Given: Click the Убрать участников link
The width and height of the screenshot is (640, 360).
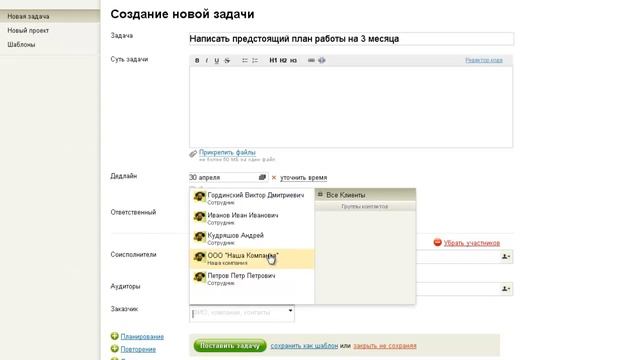Looking at the screenshot, I should click(x=471, y=243).
